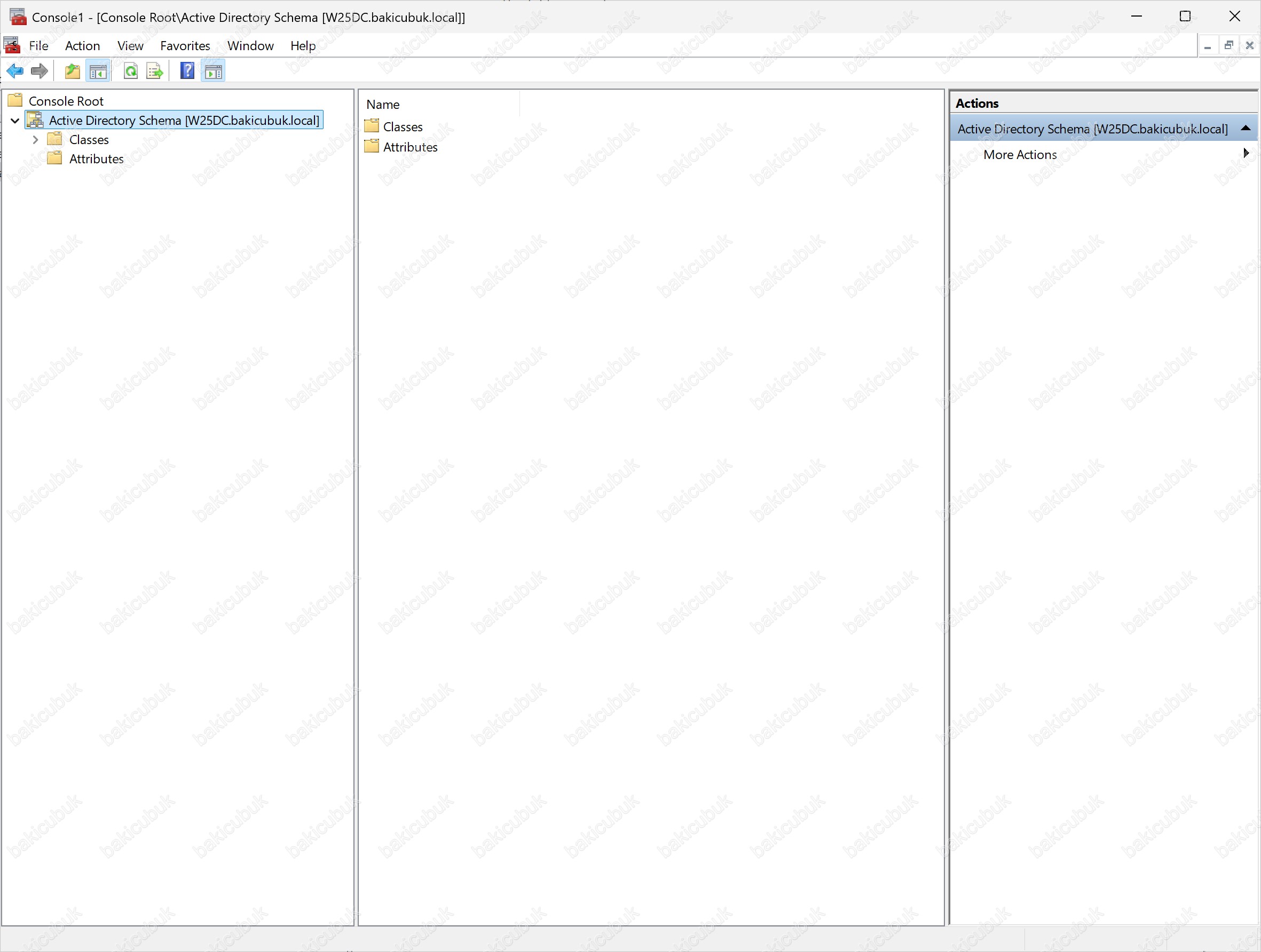1261x952 pixels.
Task: Click More Actions in Actions pane
Action: click(1020, 154)
